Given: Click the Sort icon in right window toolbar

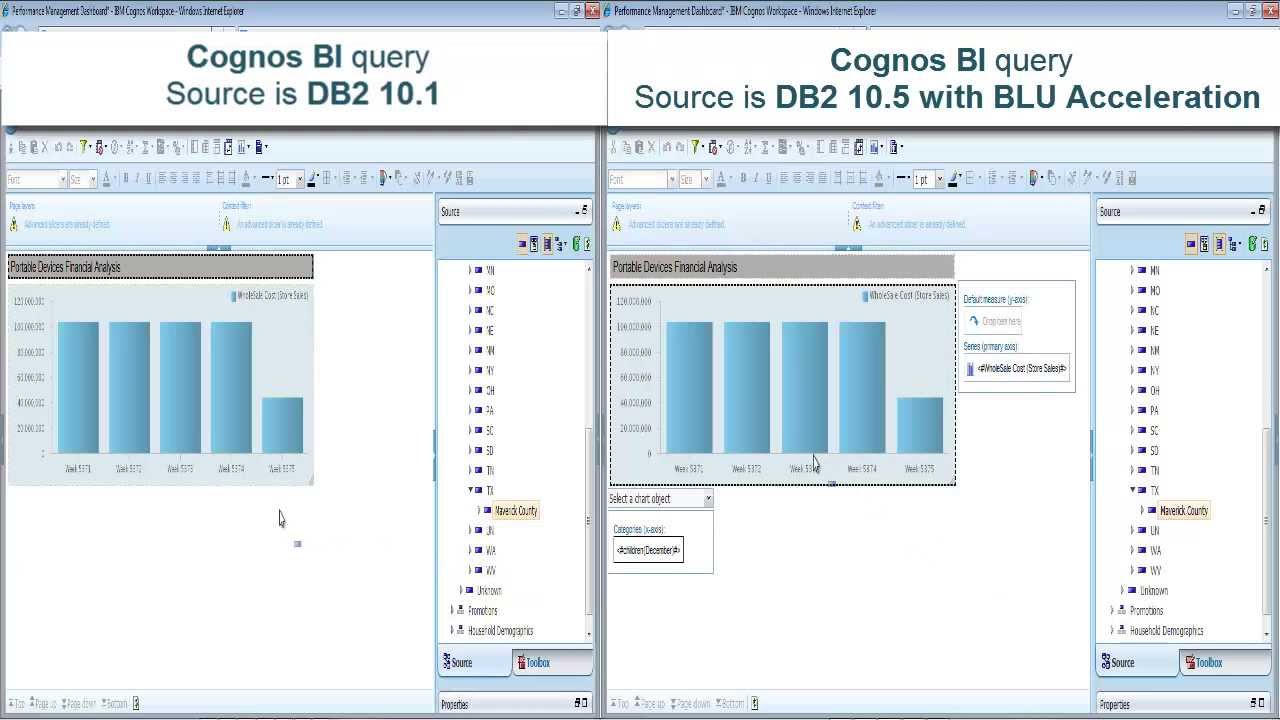Looking at the screenshot, I should pyautogui.click(x=747, y=147).
